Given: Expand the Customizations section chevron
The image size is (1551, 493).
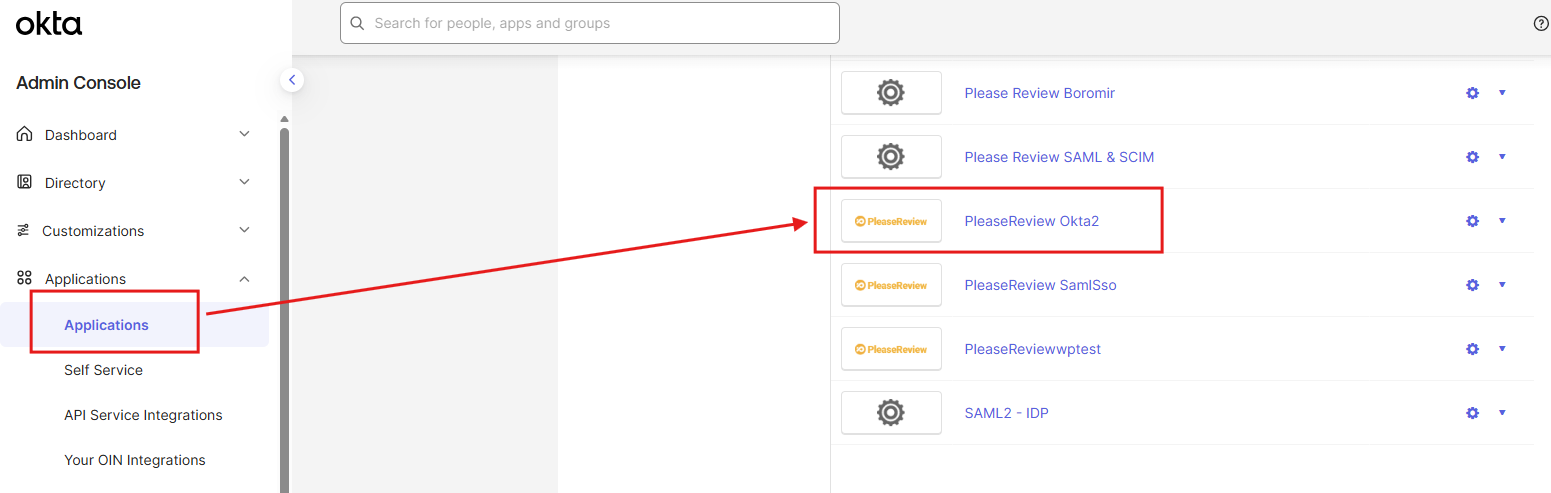Looking at the screenshot, I should [244, 230].
